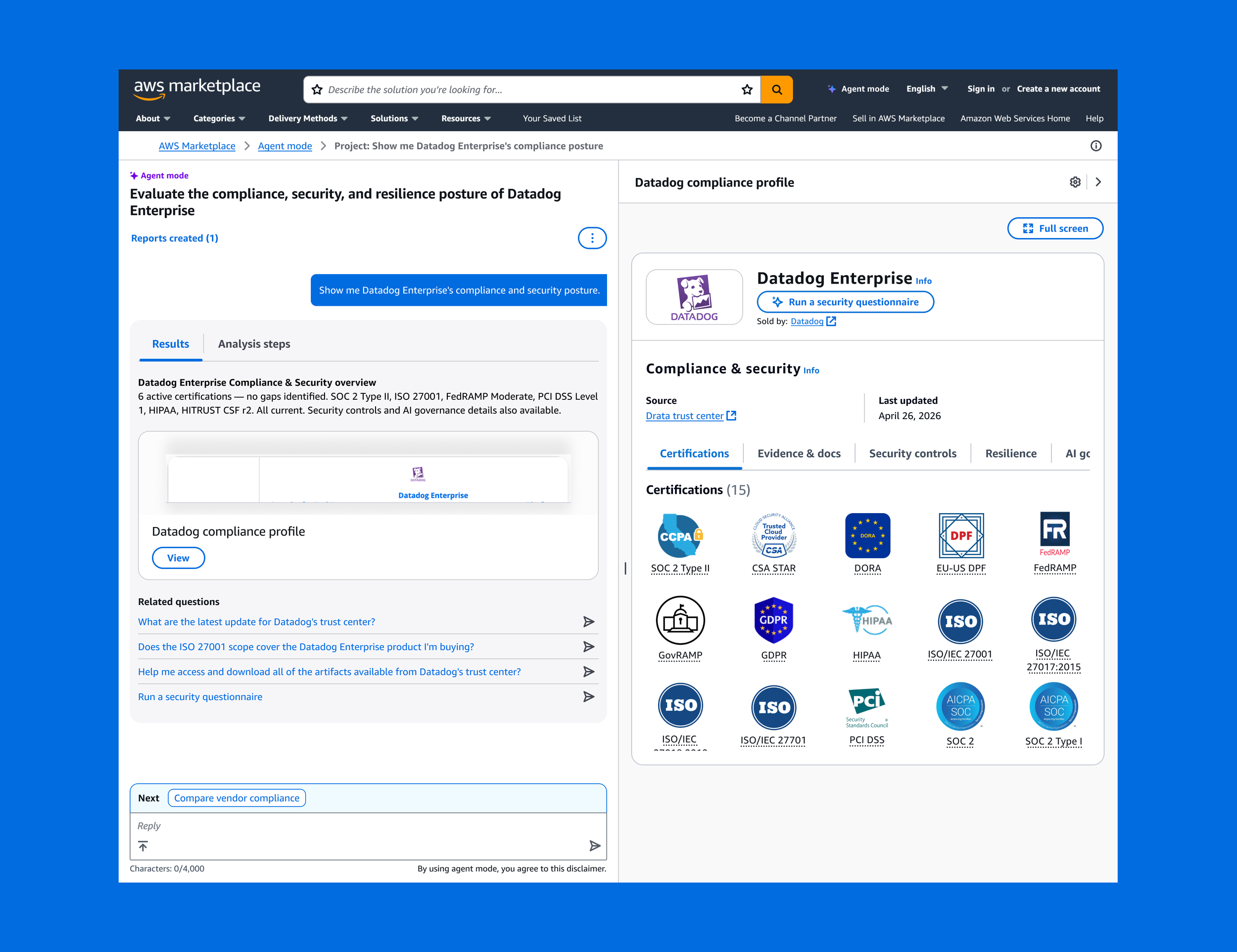Click the upload arrow icon in reply box
Image resolution: width=1237 pixels, height=952 pixels.
coord(143,846)
